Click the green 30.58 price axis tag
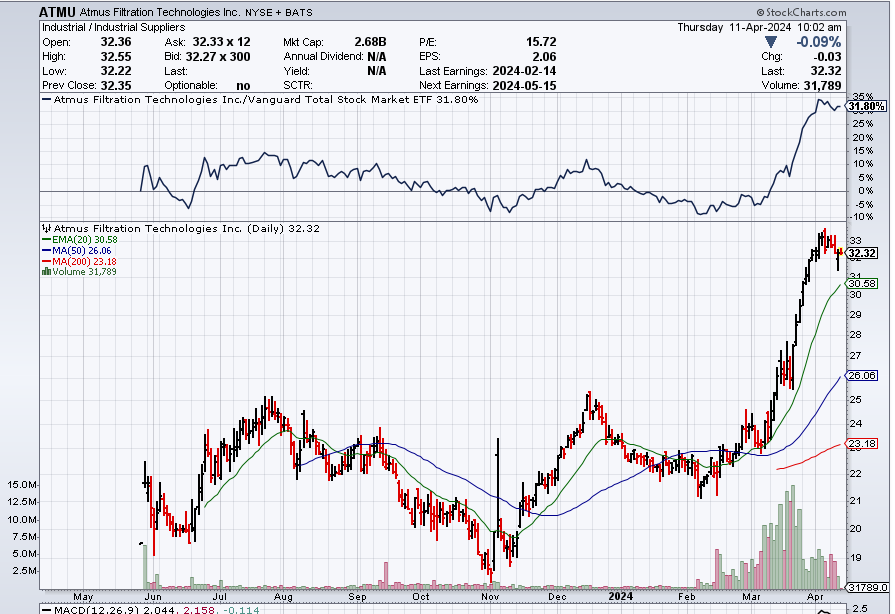The height and width of the screenshot is (614, 895). [x=862, y=284]
